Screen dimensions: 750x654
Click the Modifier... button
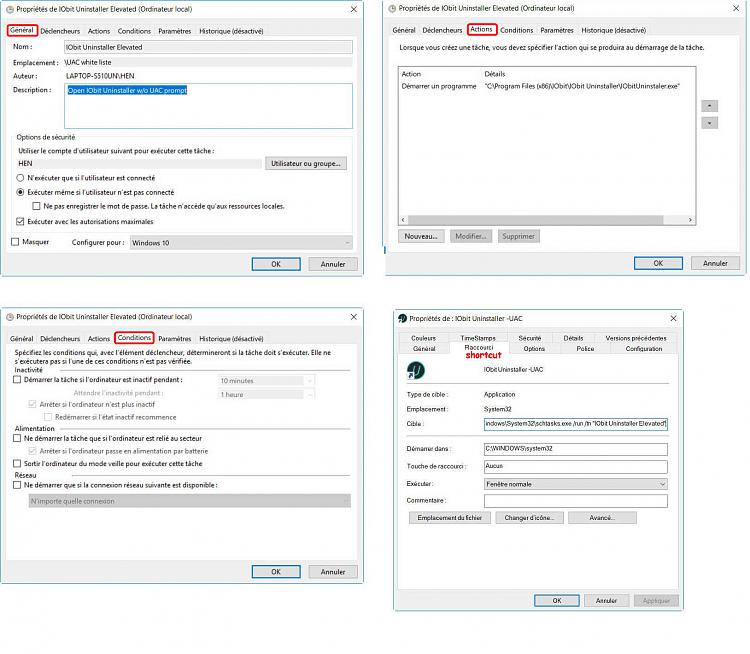point(471,236)
